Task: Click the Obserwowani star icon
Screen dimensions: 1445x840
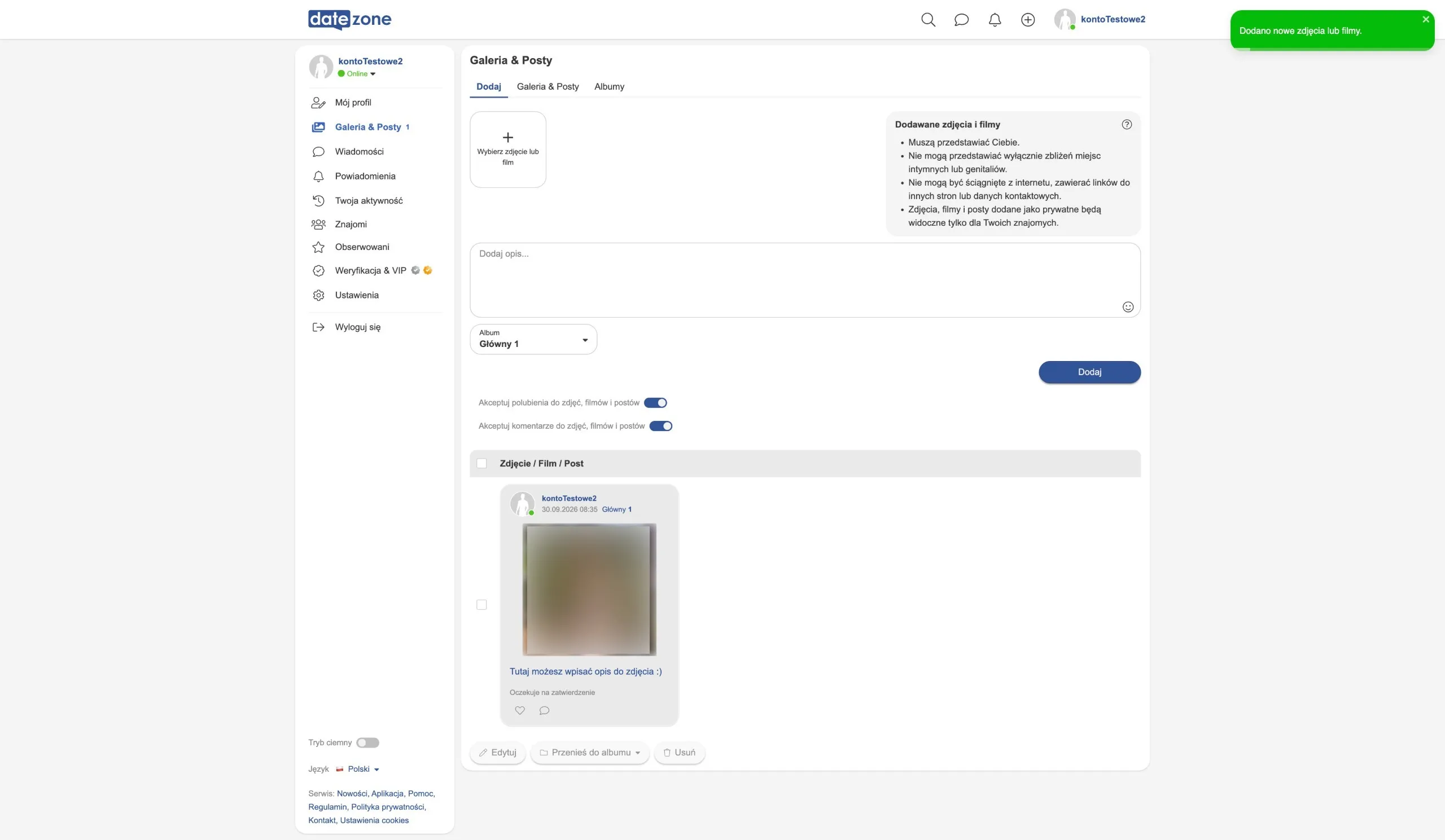Action: (x=318, y=247)
